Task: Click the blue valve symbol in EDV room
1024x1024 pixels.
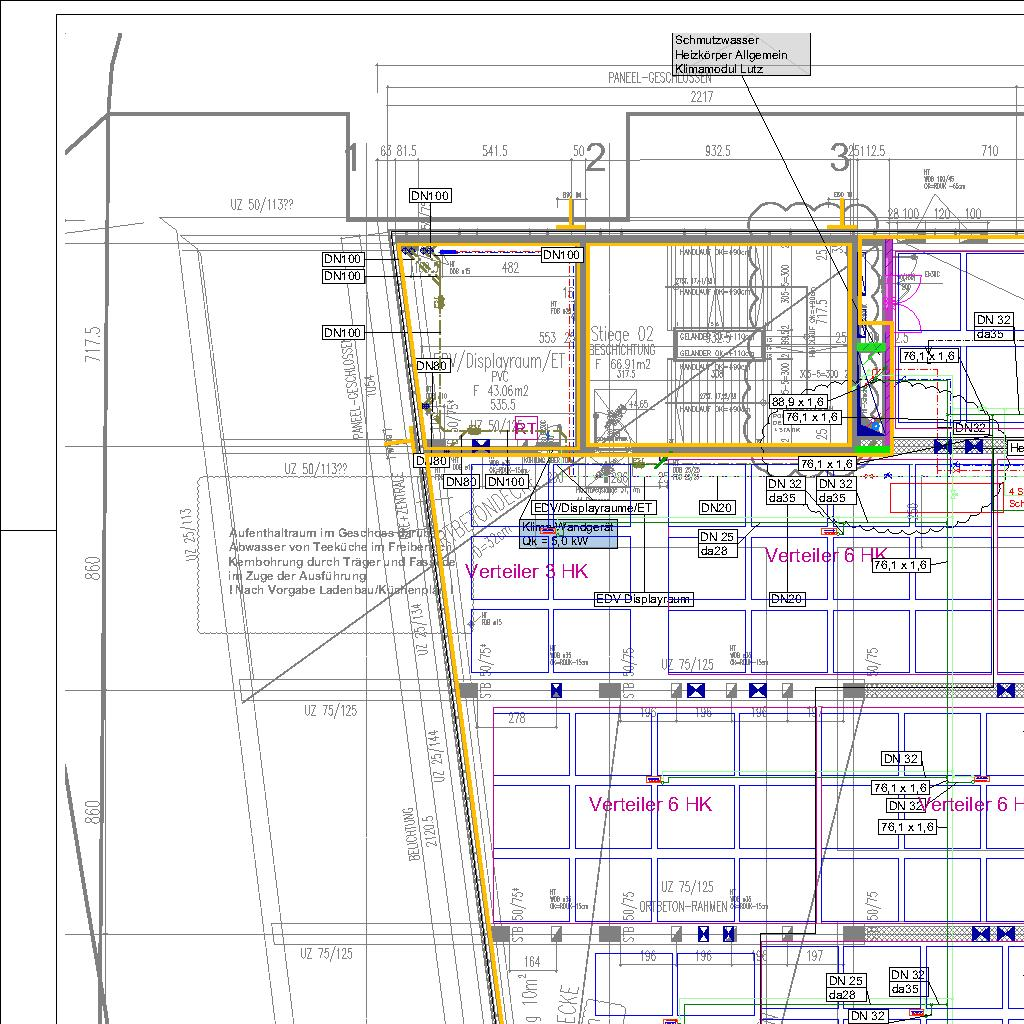Action: click(x=481, y=445)
